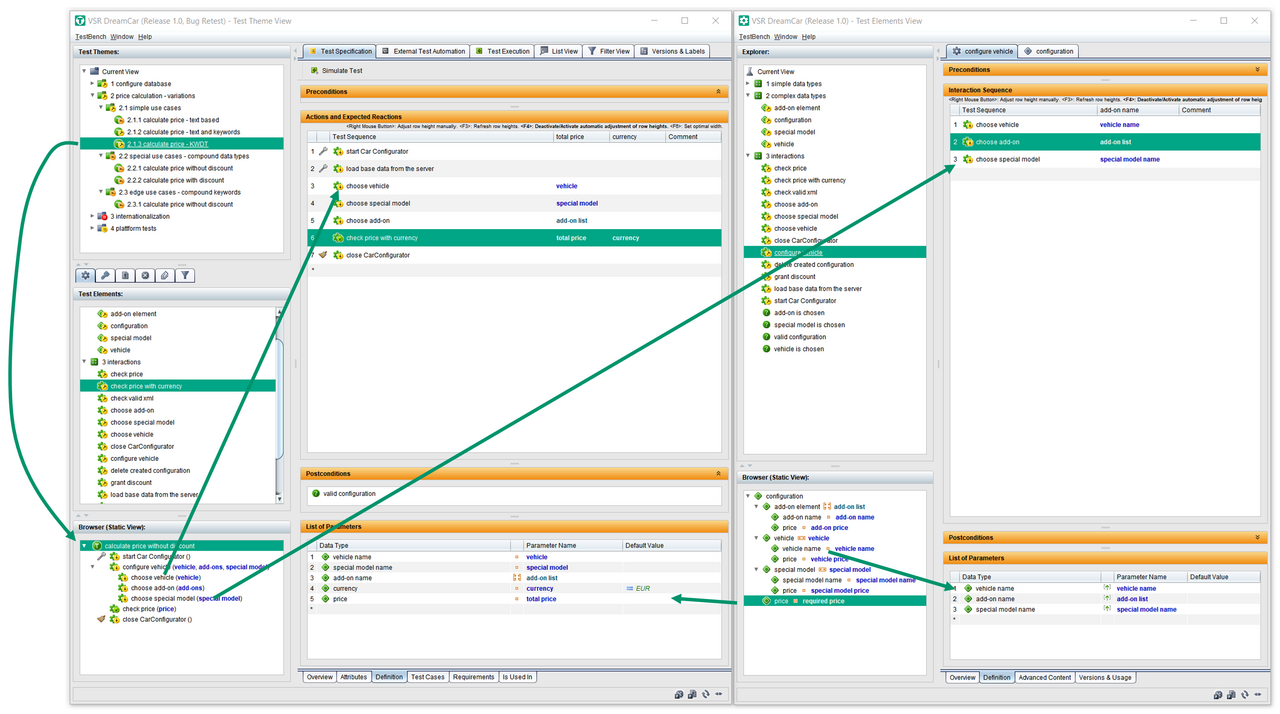Viewport: 1280px width, 714px height.
Task: Open the TestBench menu in Test Theme View
Action: [x=90, y=37]
